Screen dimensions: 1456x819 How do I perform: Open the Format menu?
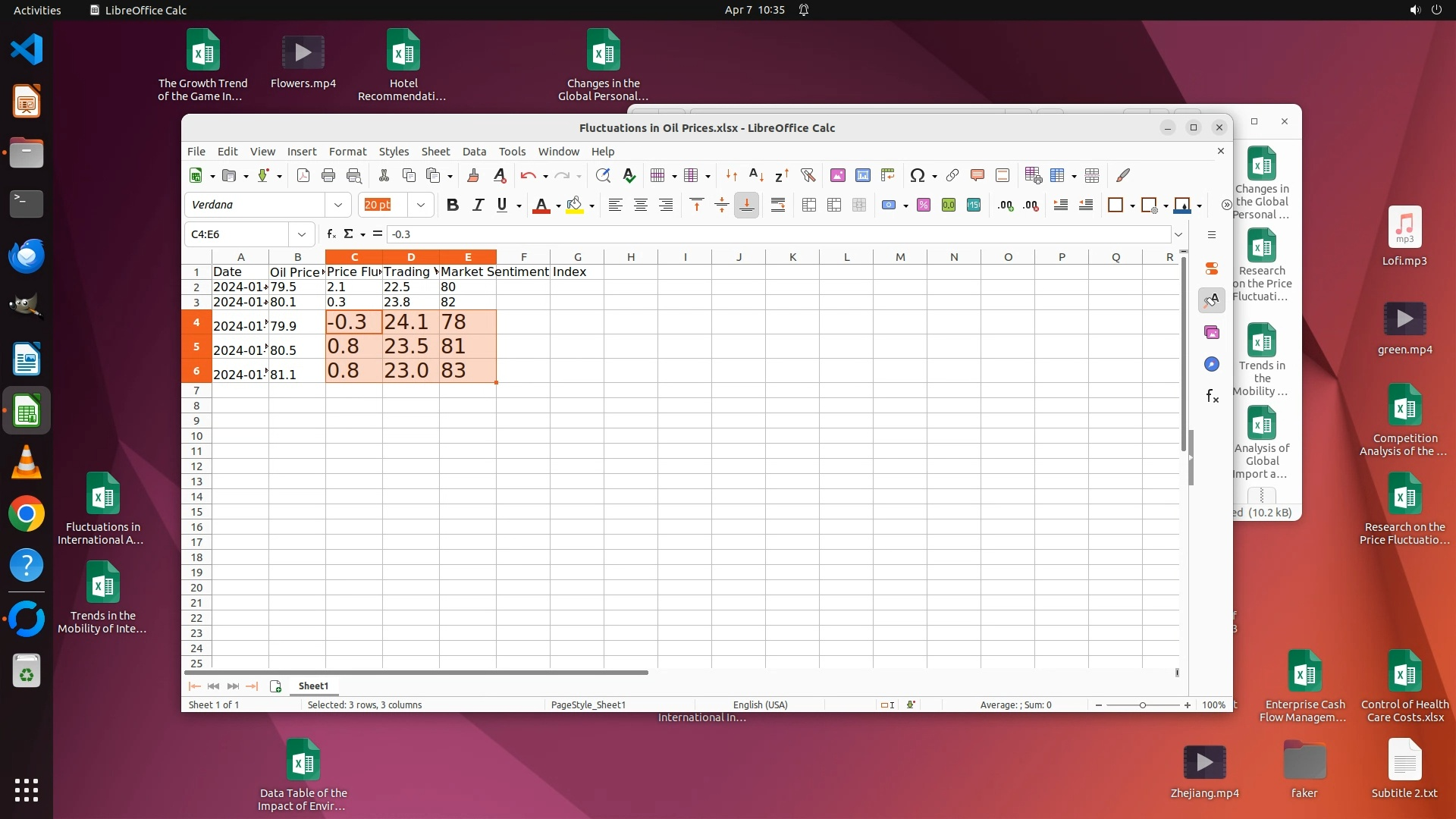point(347,152)
